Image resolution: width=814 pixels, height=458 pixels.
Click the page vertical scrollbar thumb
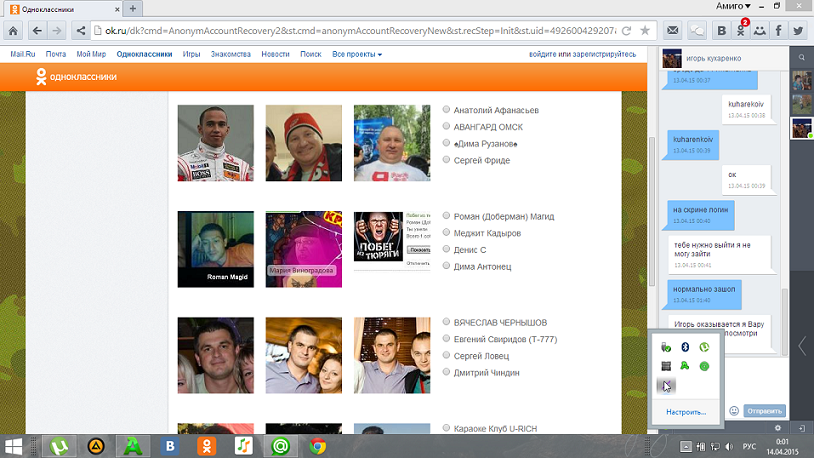(652, 210)
